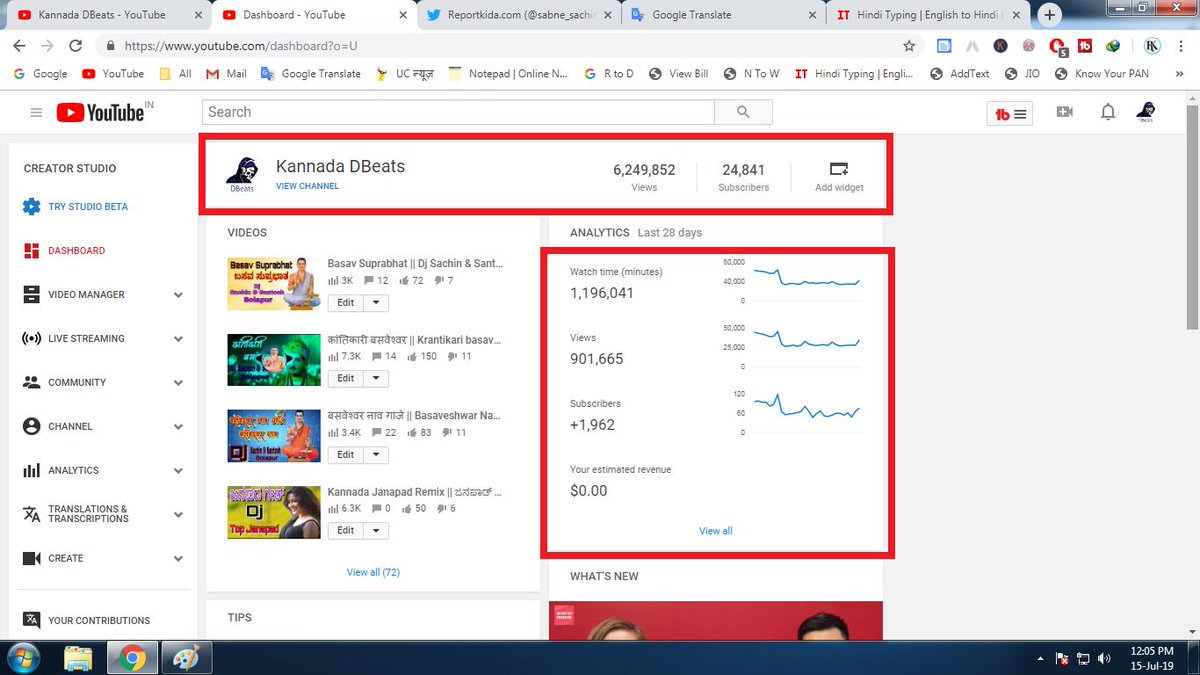This screenshot has height=675, width=1200.
Task: Open the Mail bookmark
Action: (x=226, y=73)
